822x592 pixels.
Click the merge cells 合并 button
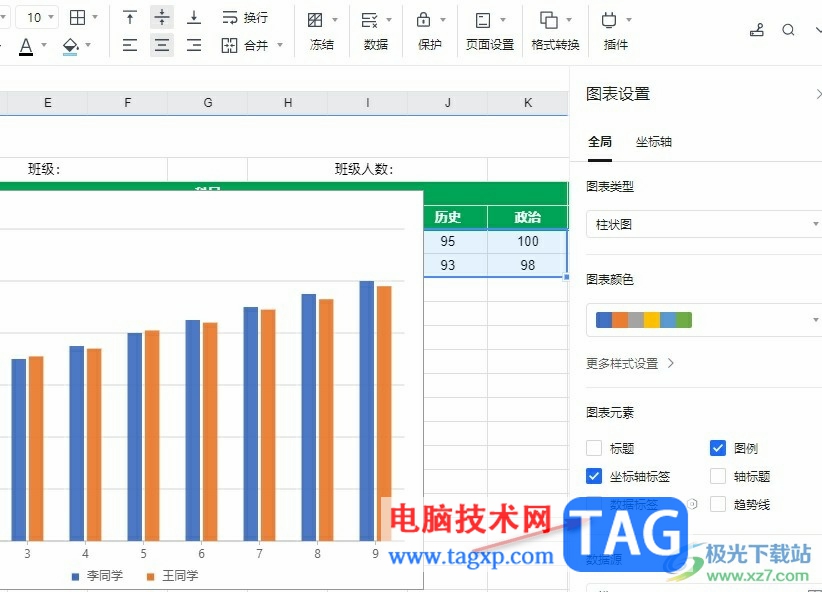(x=245, y=45)
